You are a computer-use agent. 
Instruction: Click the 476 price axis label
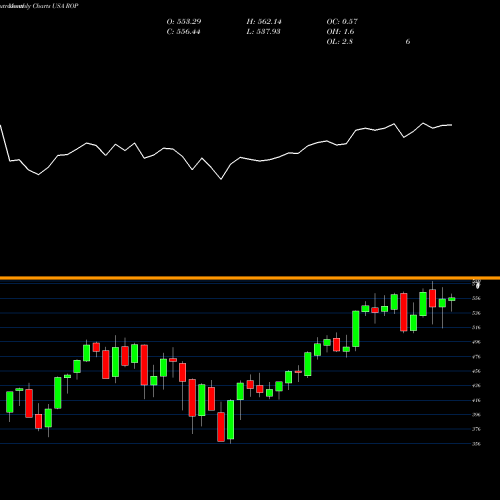click(477, 357)
